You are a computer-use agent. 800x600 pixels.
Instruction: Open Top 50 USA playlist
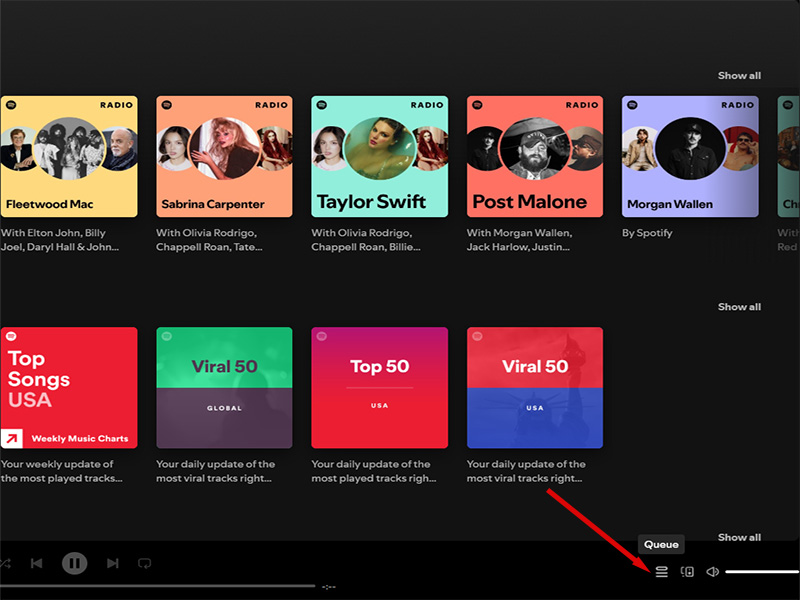(x=380, y=388)
